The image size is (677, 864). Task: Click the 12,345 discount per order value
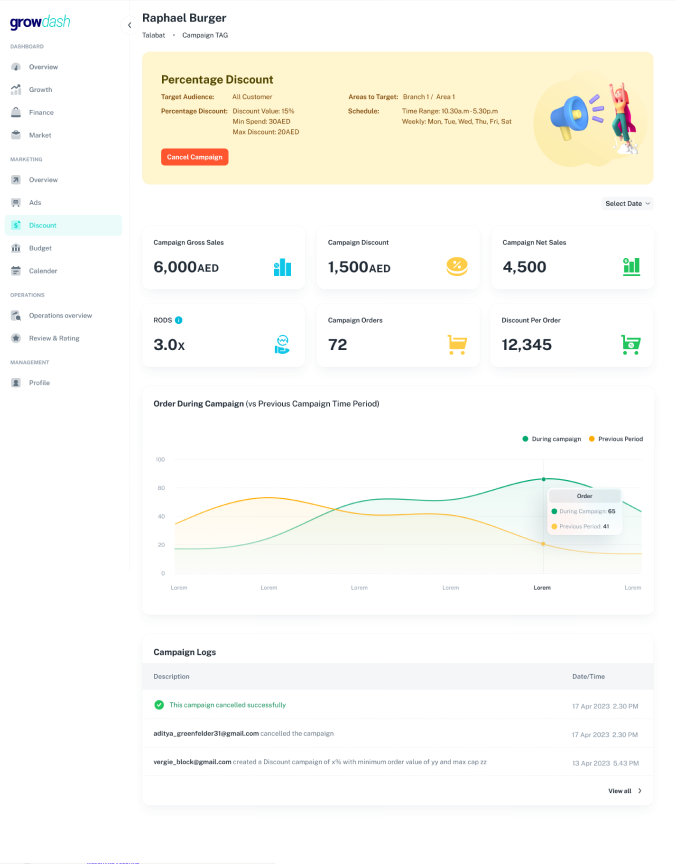tap(527, 345)
